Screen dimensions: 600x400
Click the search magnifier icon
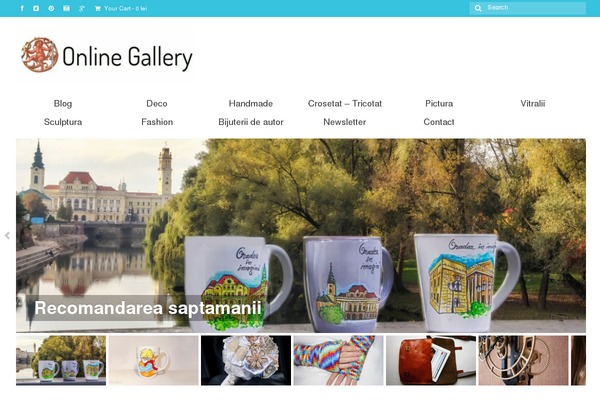pos(478,8)
